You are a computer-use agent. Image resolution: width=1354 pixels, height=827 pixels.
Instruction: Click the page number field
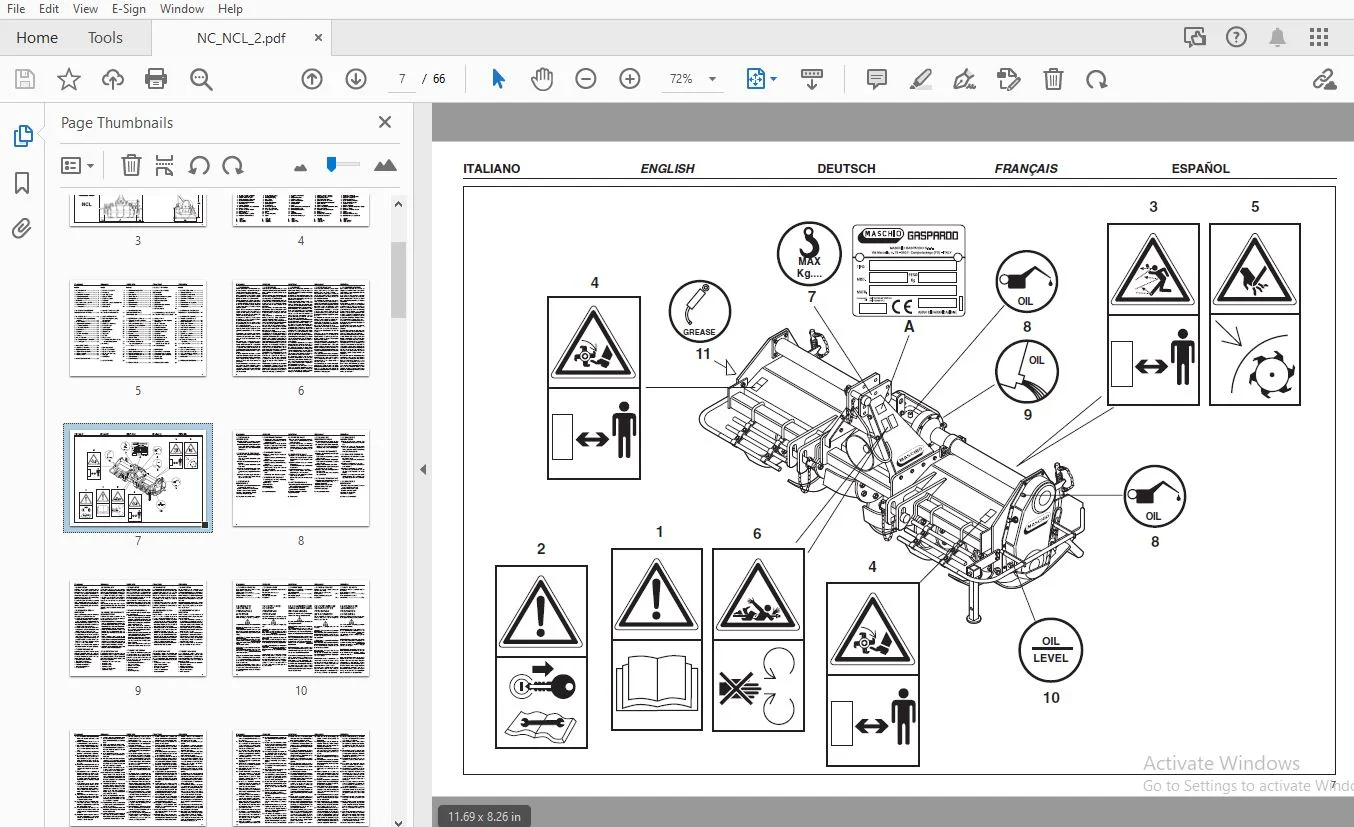[401, 79]
